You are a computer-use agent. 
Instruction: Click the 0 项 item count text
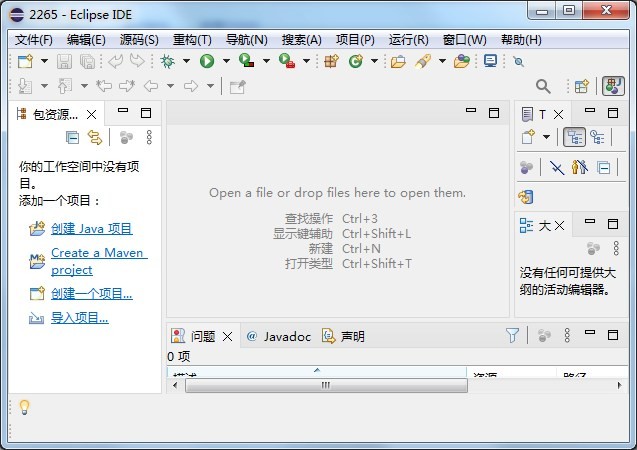178,356
